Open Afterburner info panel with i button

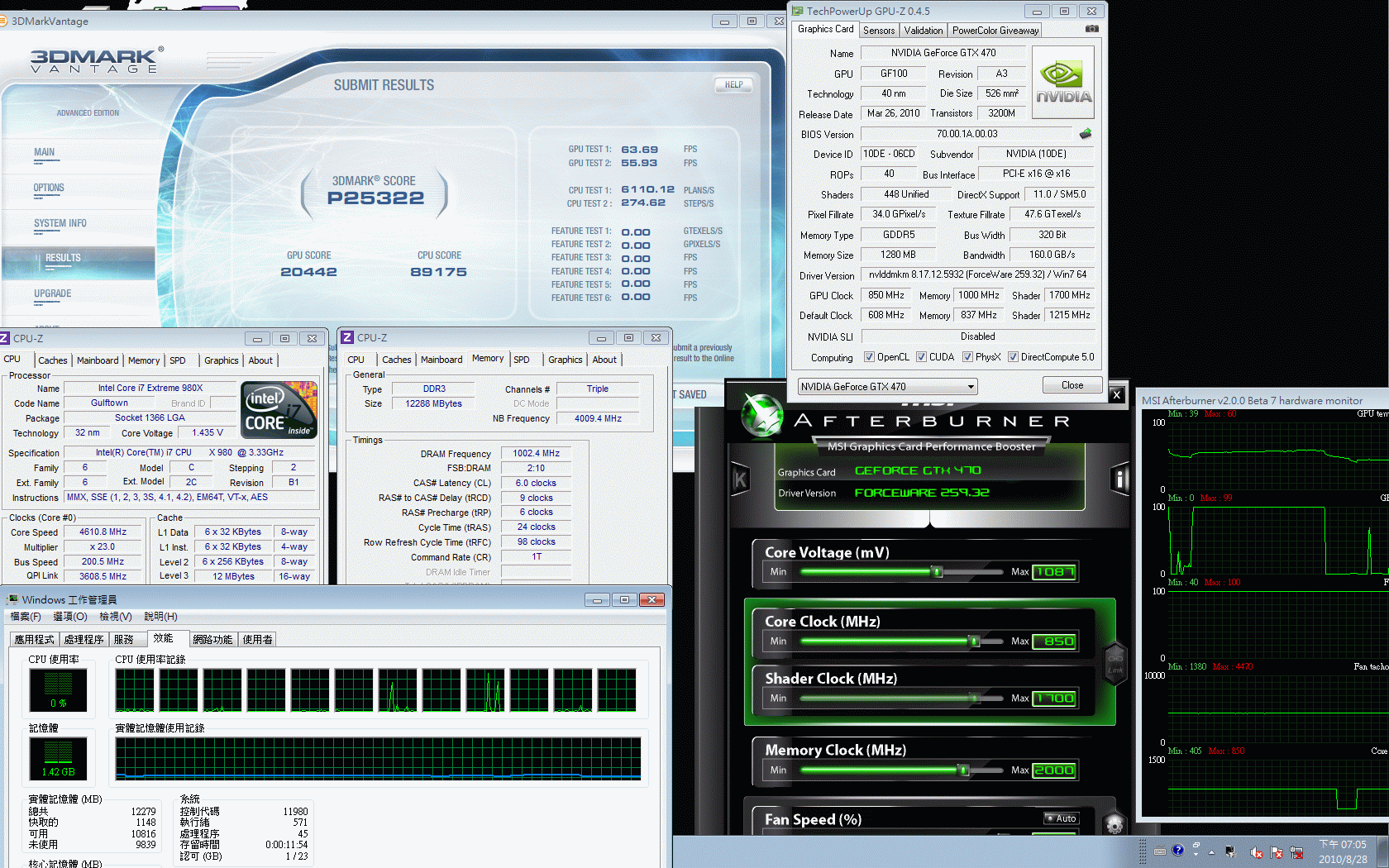1119,478
